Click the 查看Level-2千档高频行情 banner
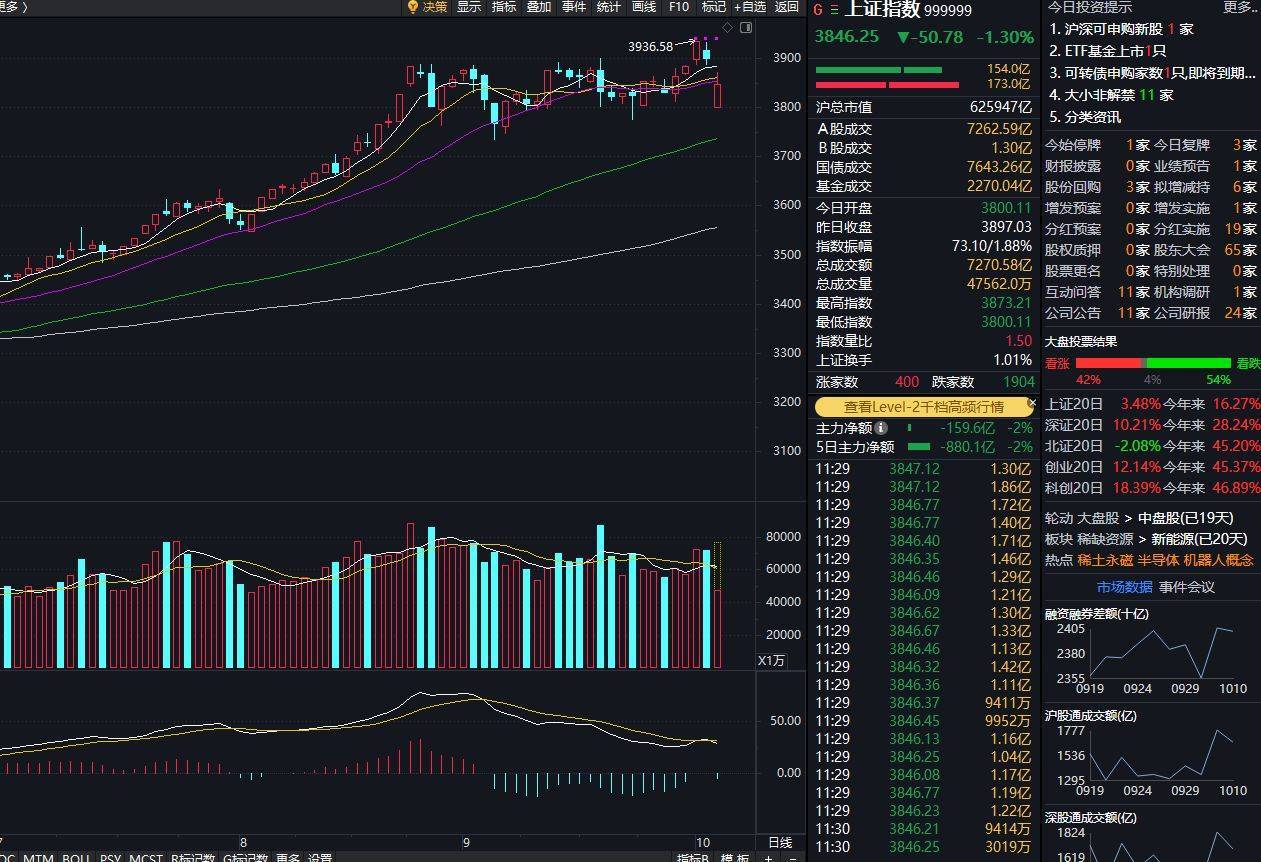 pyautogui.click(x=923, y=405)
